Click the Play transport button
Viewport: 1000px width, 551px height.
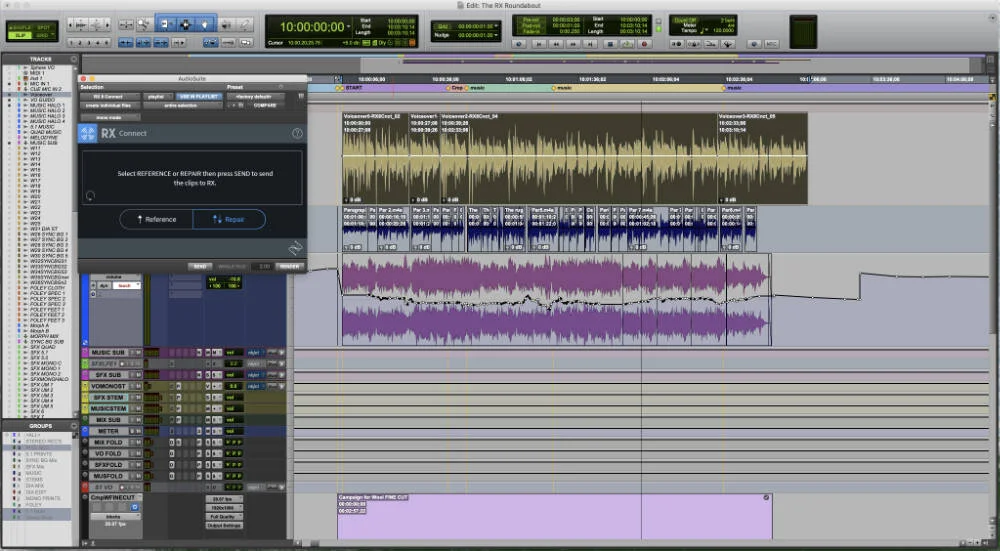click(x=627, y=44)
